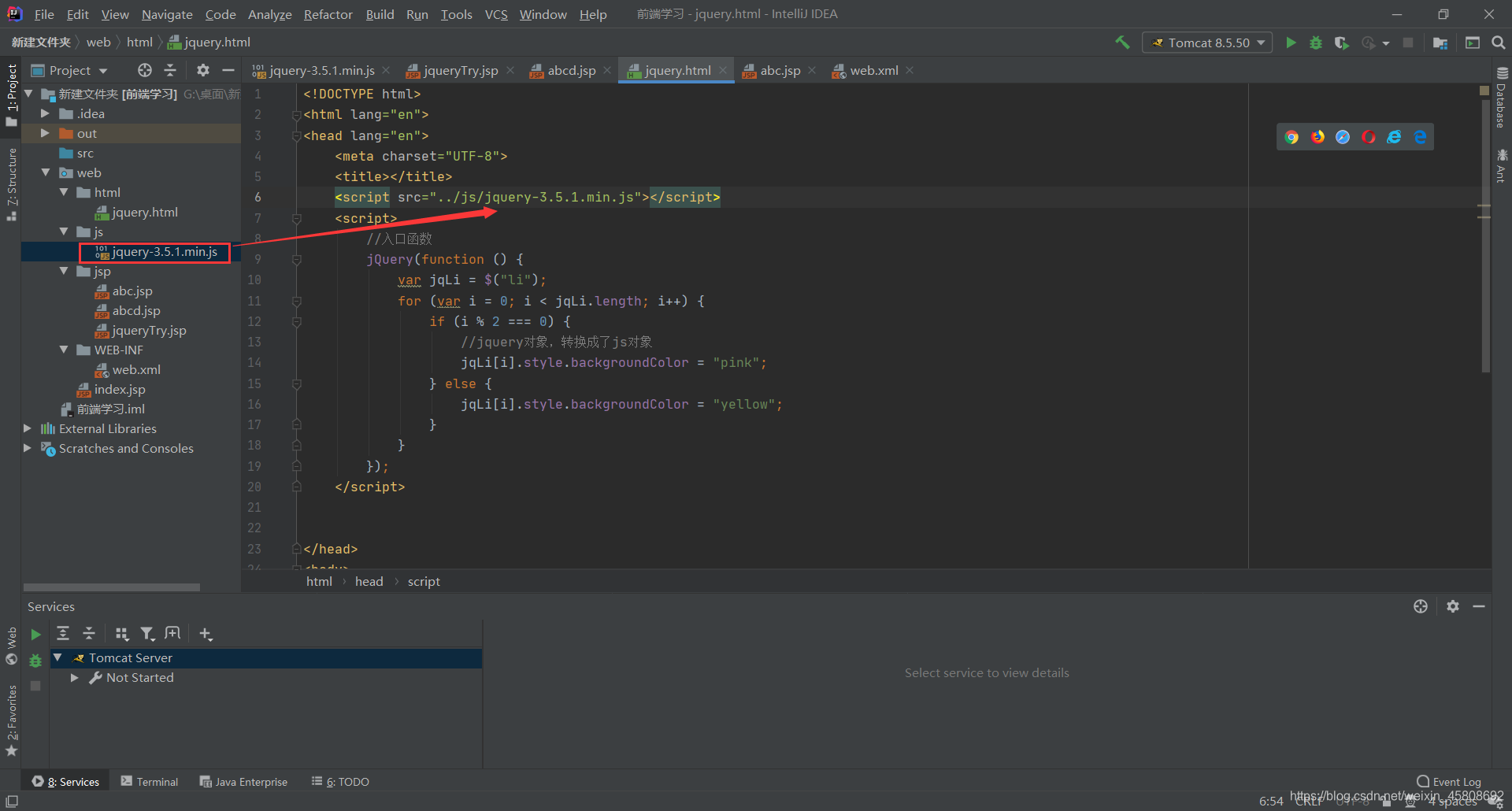Toggle the 1: Project side tab

(x=11, y=95)
